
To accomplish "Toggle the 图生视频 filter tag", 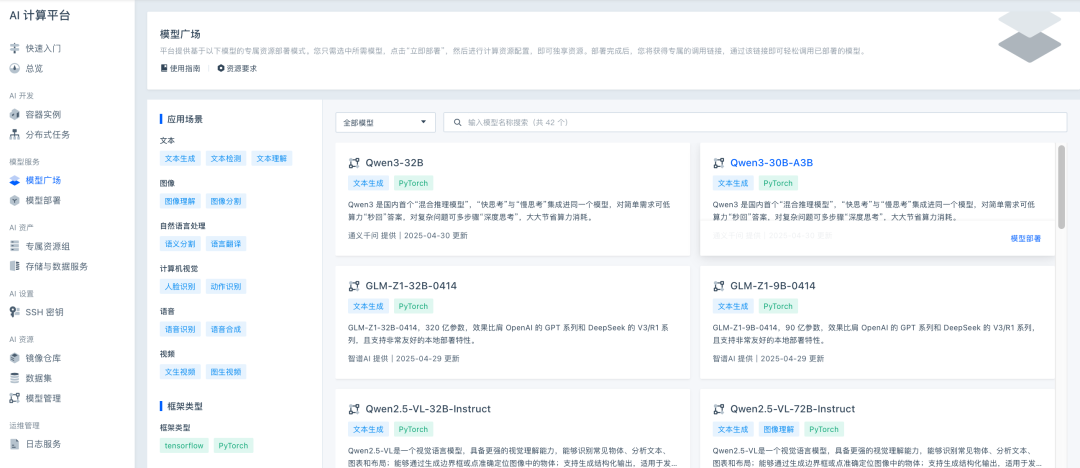I will (226, 372).
